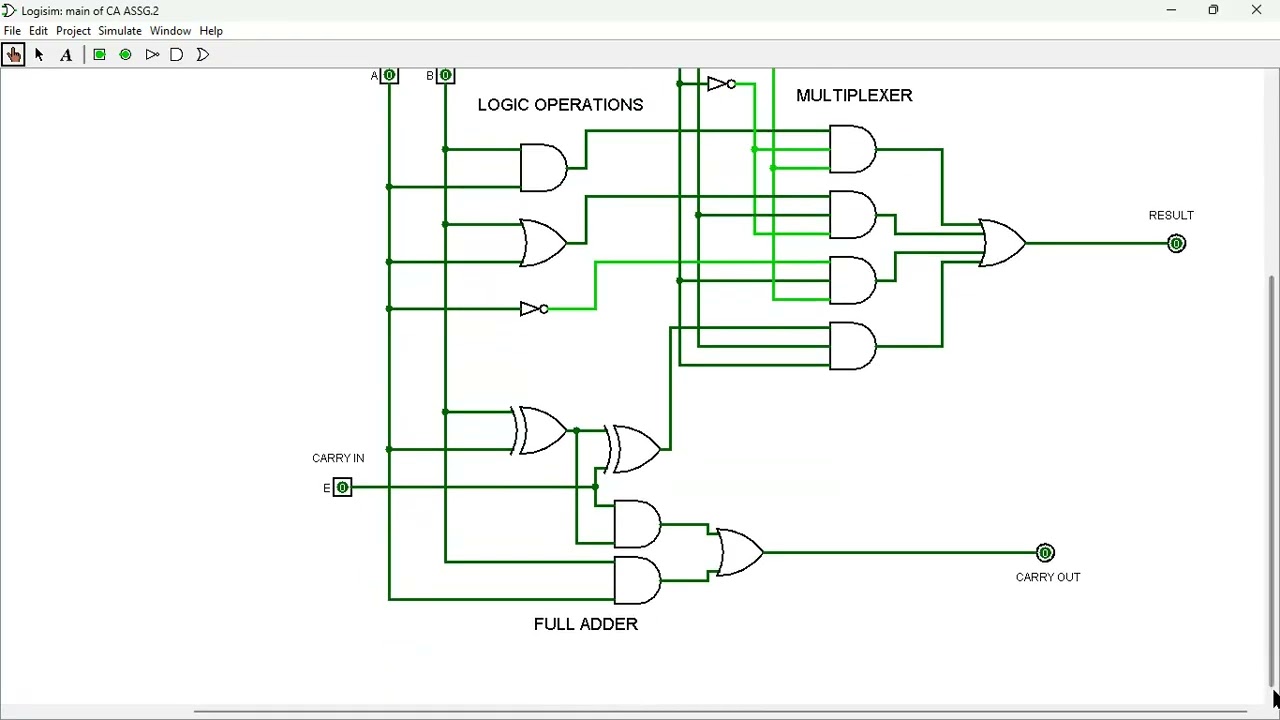Click the third multiplexer AND gate
Screen dimensions: 1280x720
(x=853, y=280)
